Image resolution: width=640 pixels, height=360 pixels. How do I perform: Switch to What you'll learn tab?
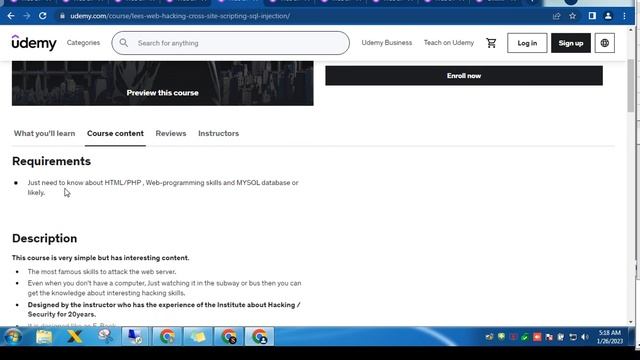pyautogui.click(x=44, y=133)
